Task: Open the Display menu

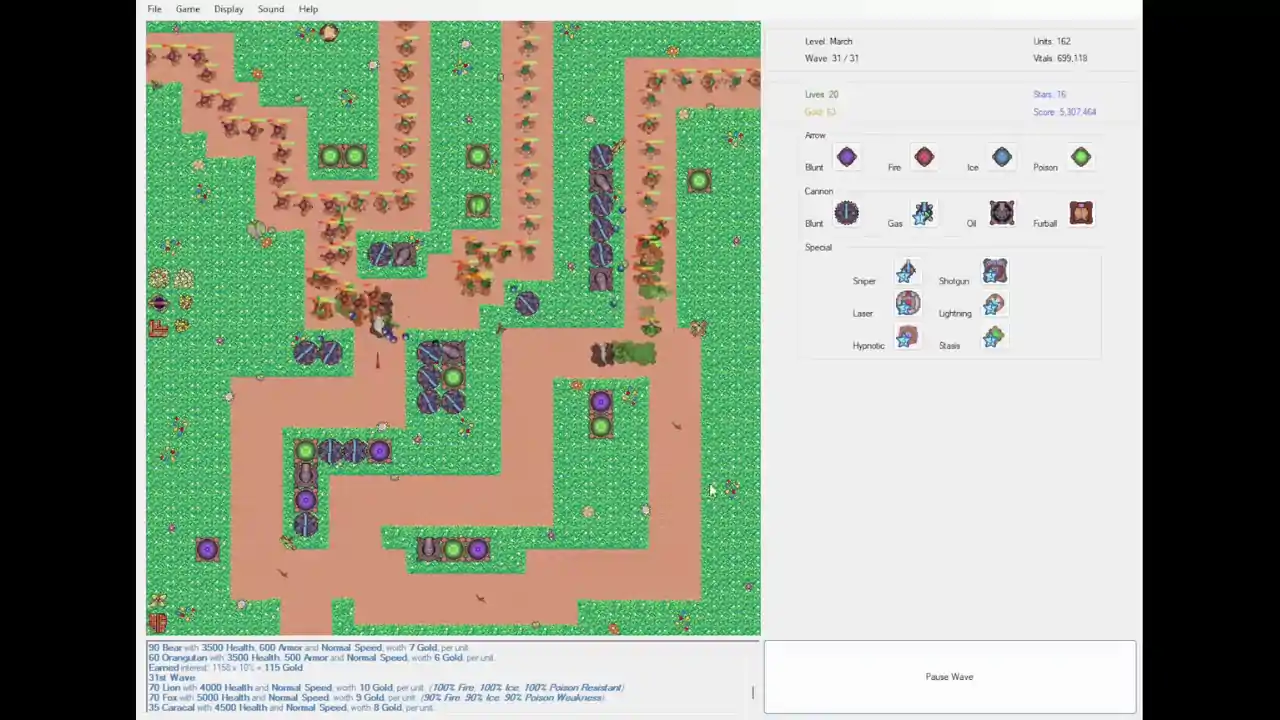Action: tap(228, 9)
